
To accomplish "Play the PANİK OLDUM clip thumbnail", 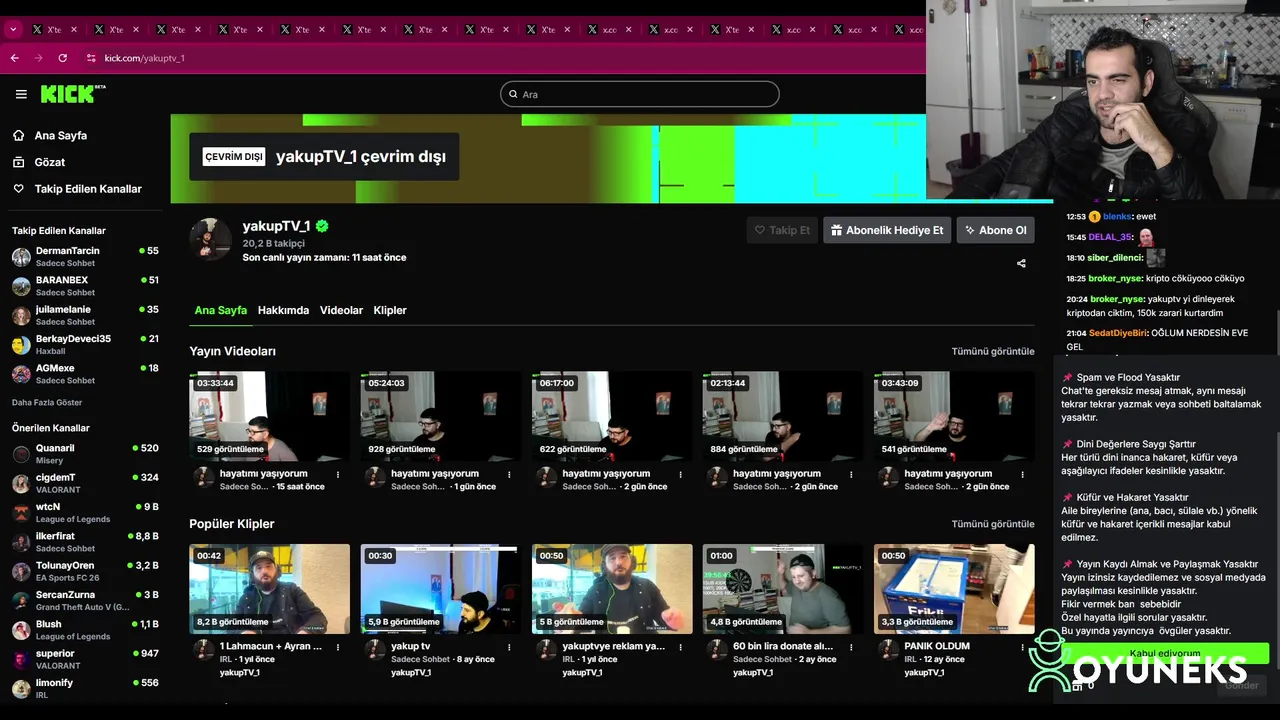I will coord(954,589).
